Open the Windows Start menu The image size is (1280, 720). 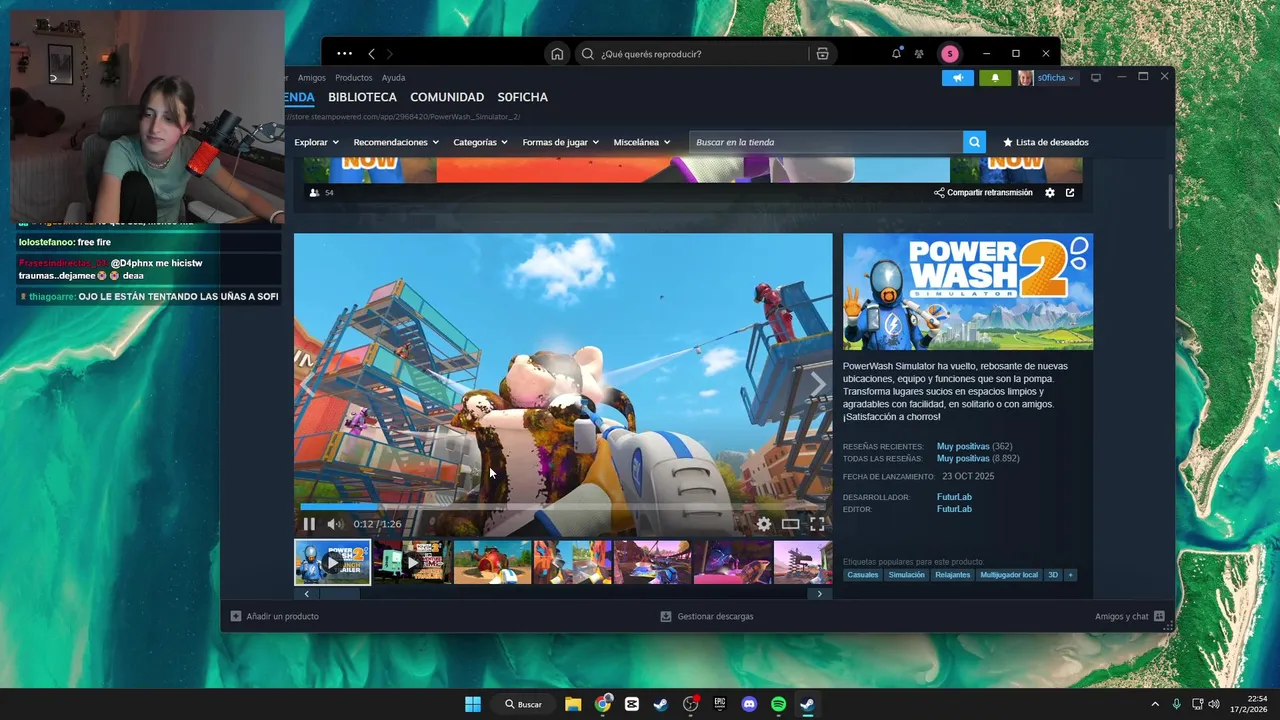pyautogui.click(x=473, y=704)
